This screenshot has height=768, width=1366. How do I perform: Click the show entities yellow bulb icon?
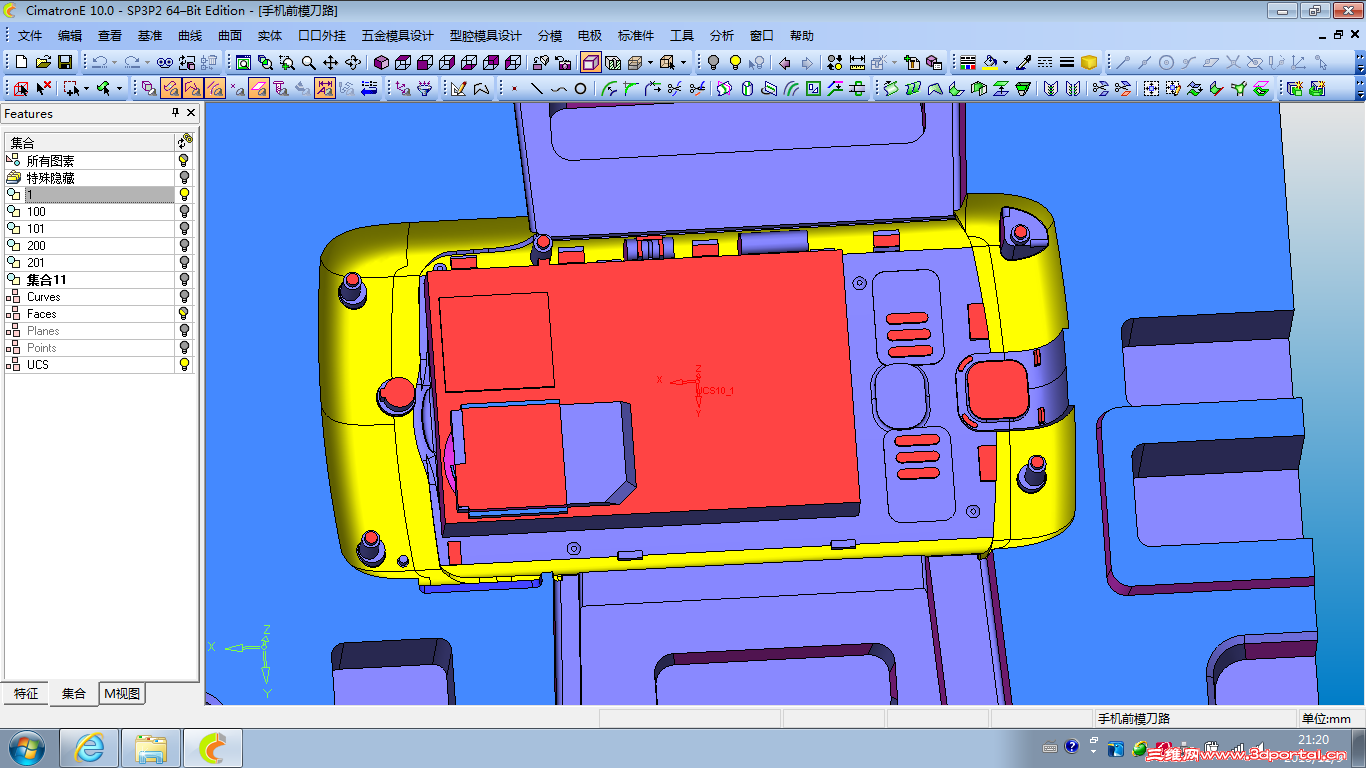tap(735, 62)
